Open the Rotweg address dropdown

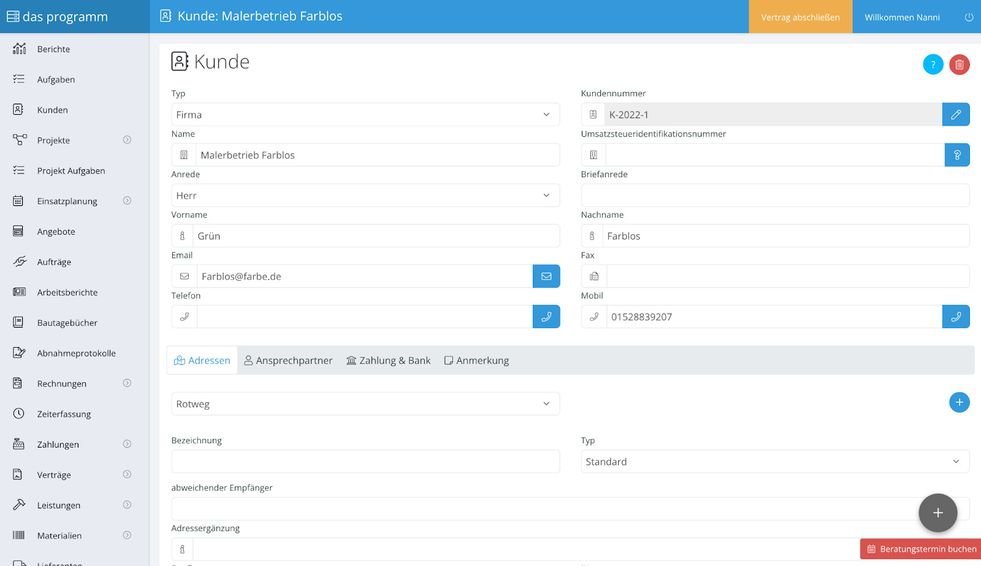365,404
